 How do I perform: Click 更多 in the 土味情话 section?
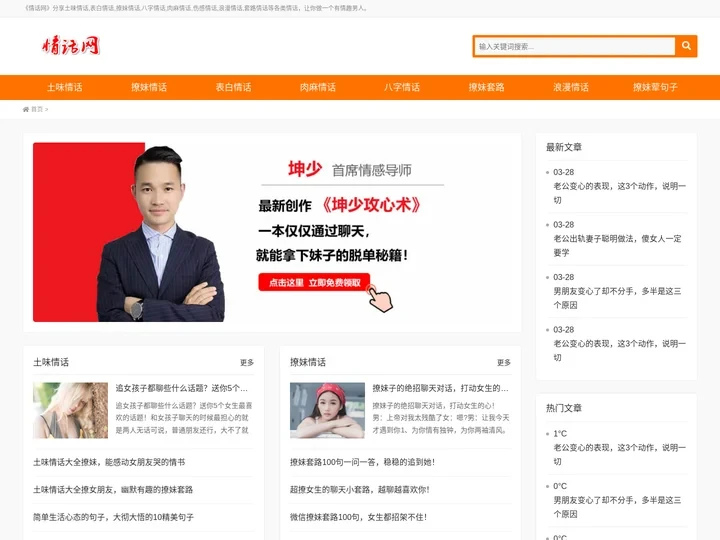point(247,363)
